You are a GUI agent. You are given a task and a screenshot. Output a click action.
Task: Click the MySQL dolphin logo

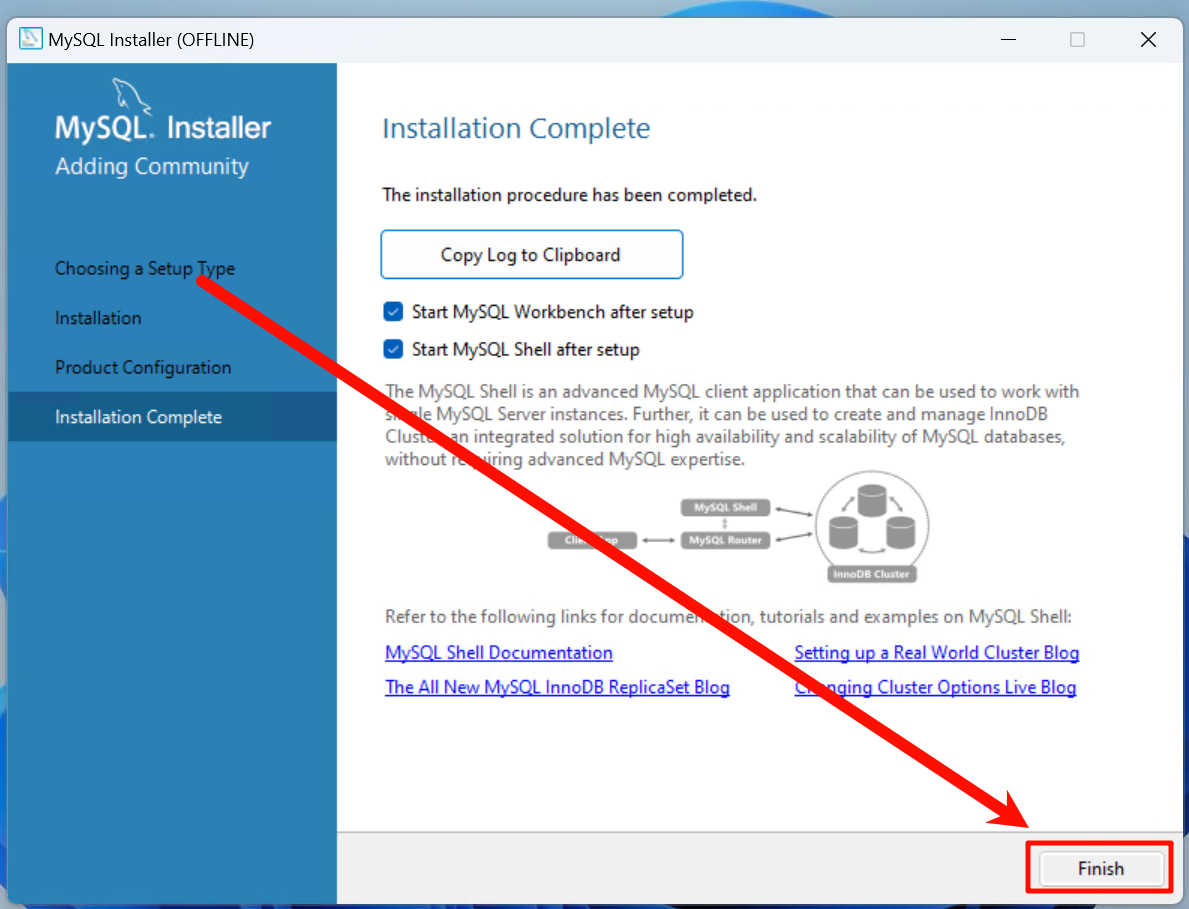click(131, 97)
